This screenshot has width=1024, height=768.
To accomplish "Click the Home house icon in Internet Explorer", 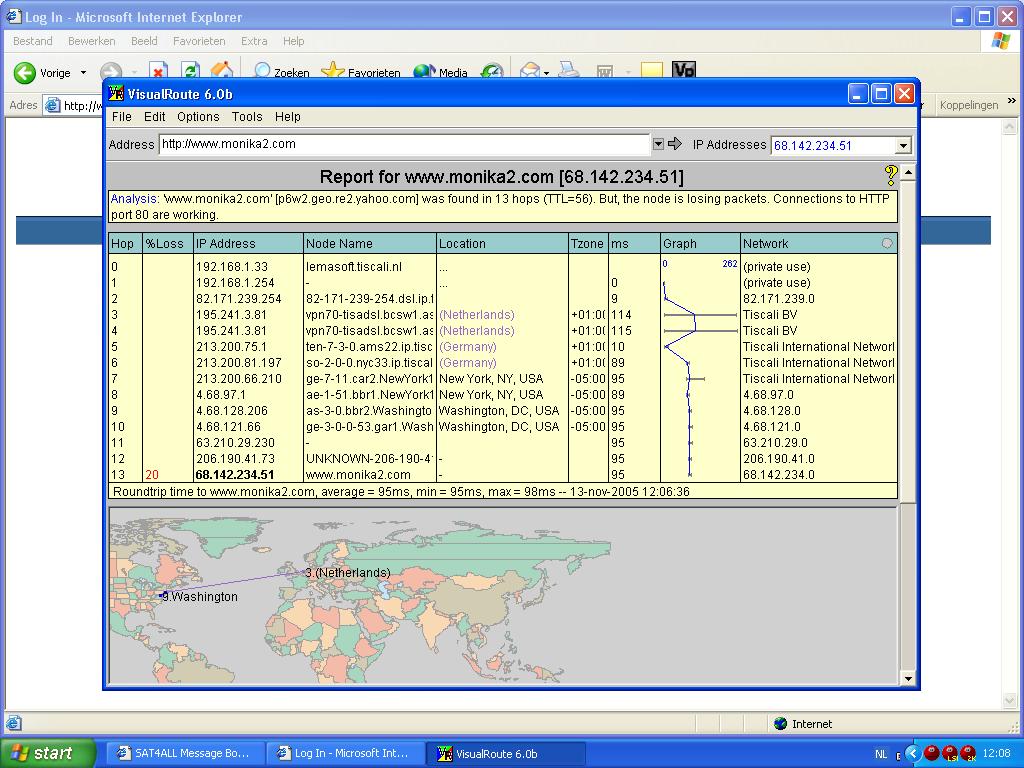I will (222, 71).
